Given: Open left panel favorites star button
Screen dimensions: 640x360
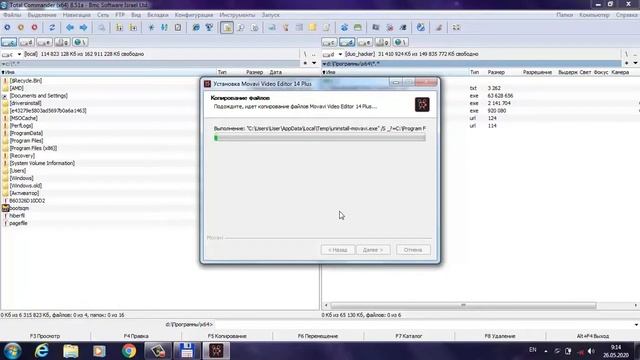Looking at the screenshot, I should 305,63.
